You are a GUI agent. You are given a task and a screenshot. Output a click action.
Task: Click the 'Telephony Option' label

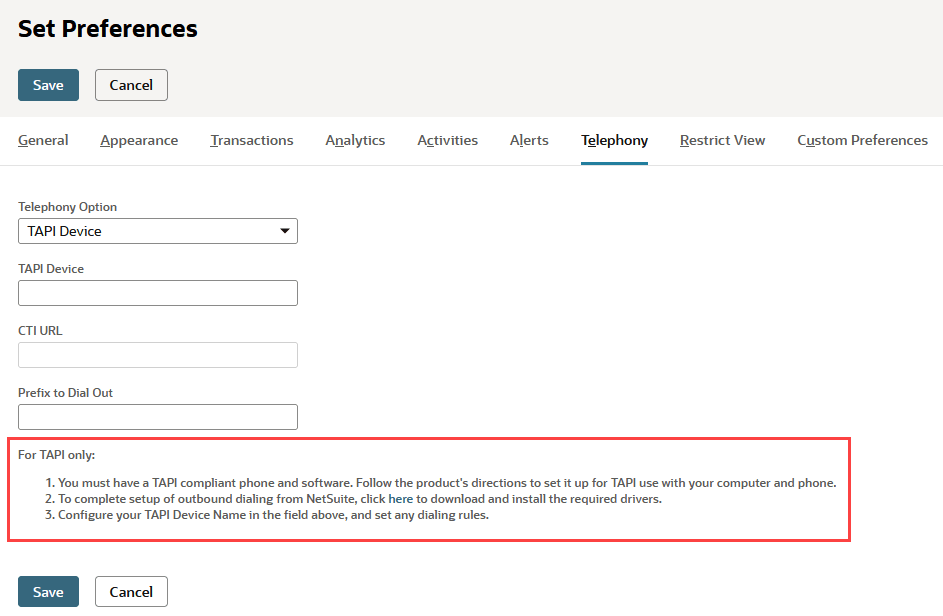click(67, 206)
